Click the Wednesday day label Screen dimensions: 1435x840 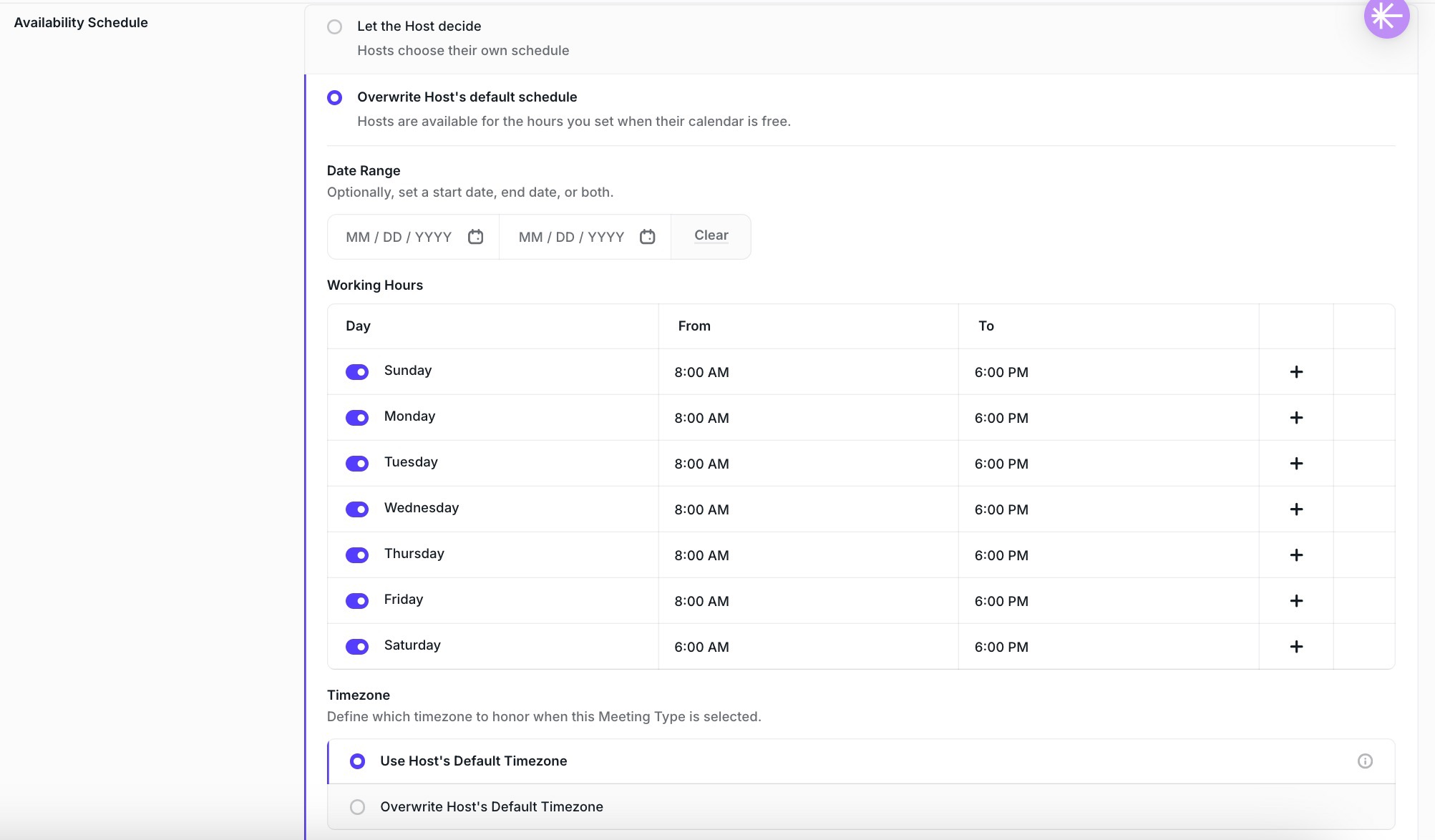(422, 508)
